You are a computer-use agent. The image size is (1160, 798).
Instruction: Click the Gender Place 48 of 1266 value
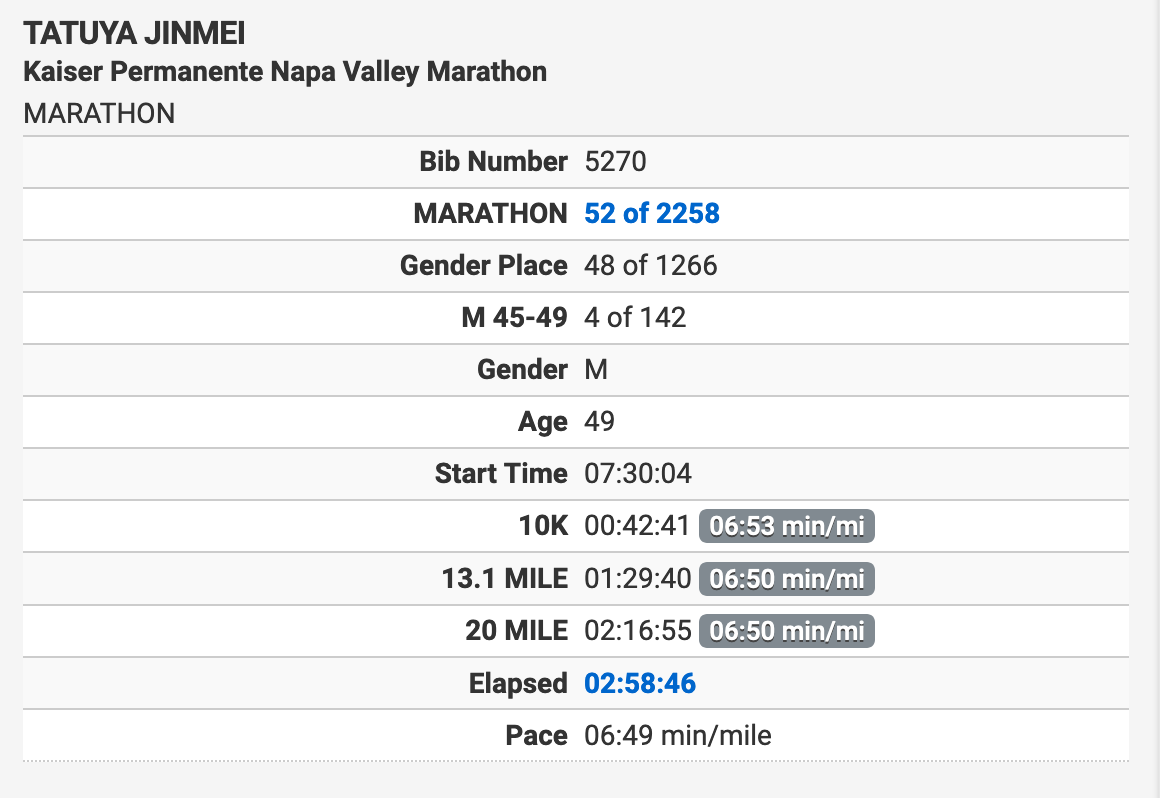point(651,266)
